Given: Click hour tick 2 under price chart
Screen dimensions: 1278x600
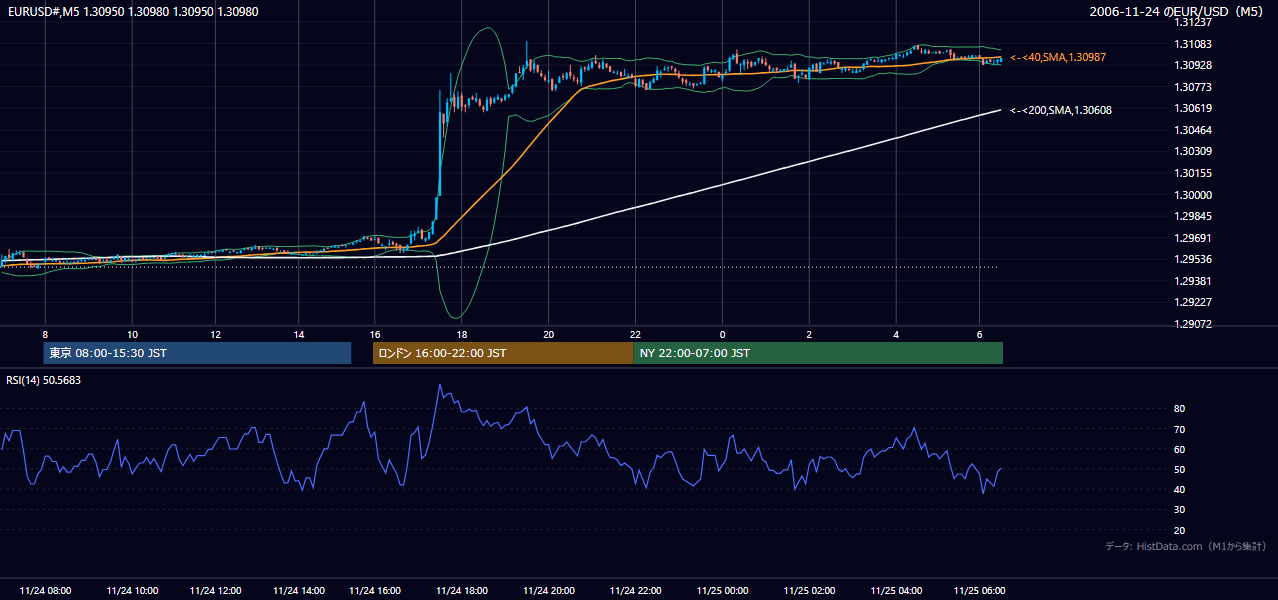Looking at the screenshot, I should pyautogui.click(x=809, y=334).
